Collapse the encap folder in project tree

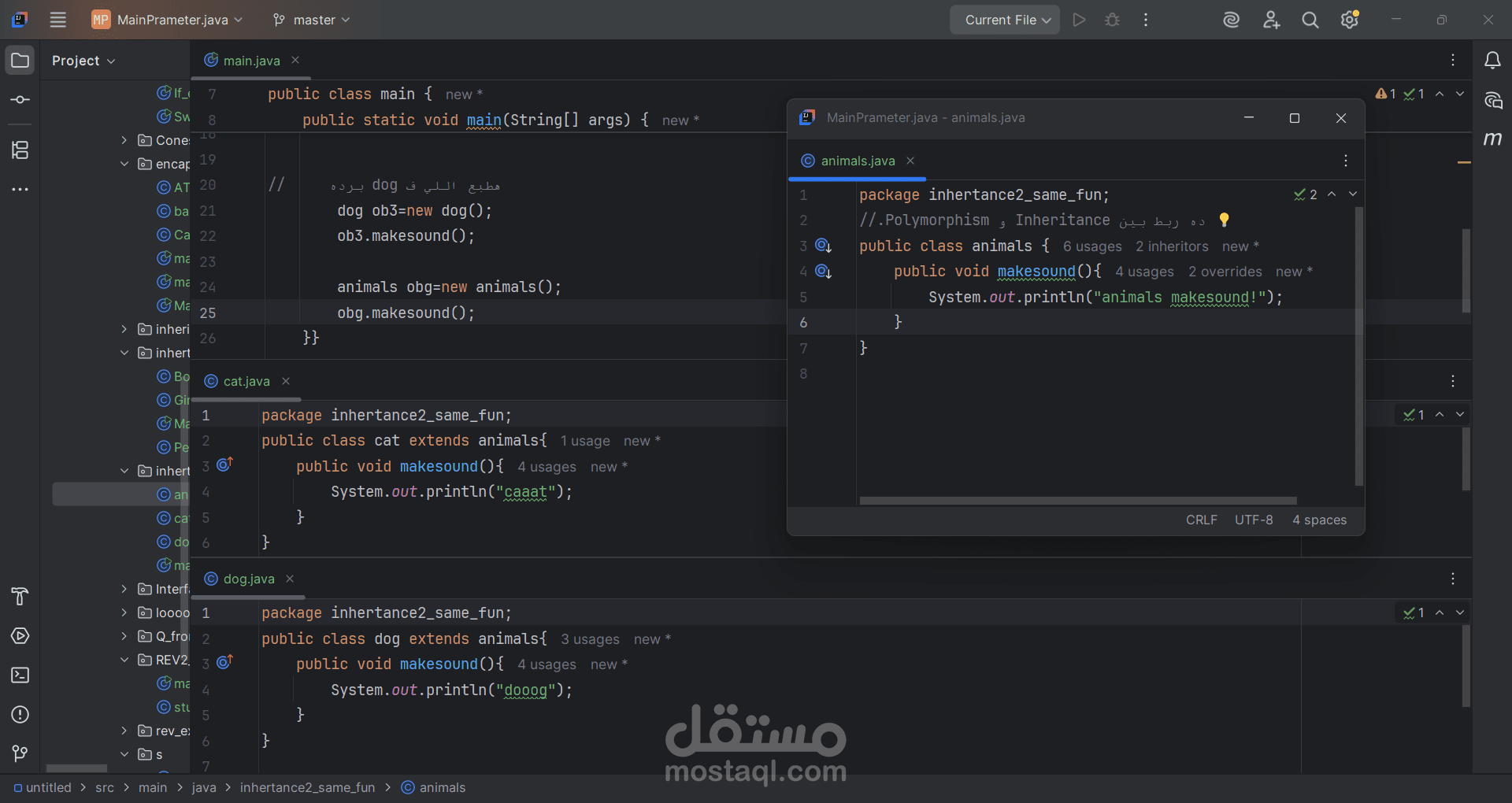click(124, 164)
